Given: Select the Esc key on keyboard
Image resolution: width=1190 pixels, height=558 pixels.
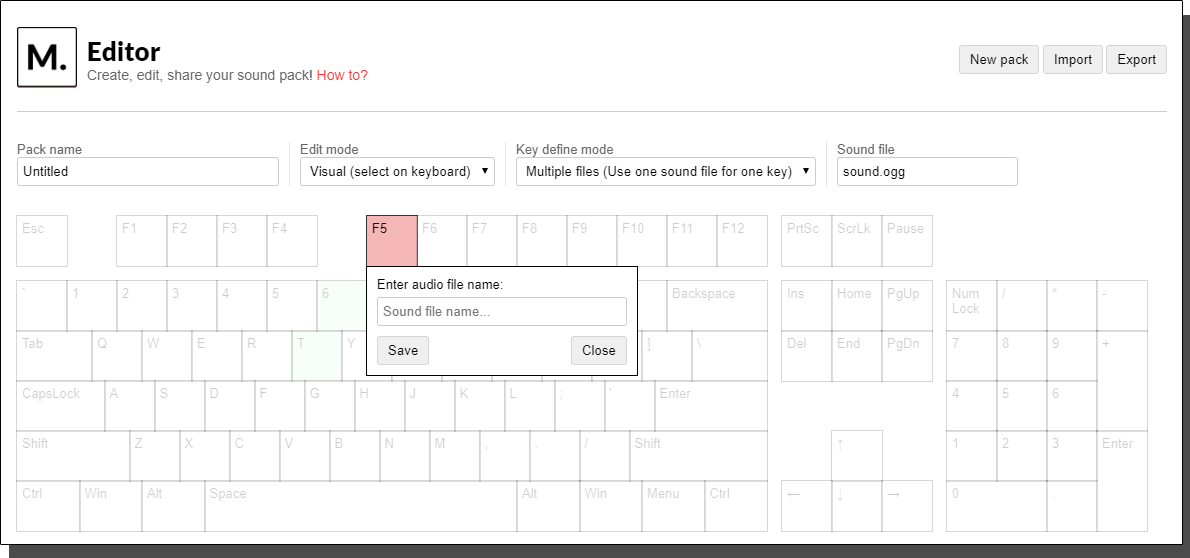Looking at the screenshot, I should (42, 240).
